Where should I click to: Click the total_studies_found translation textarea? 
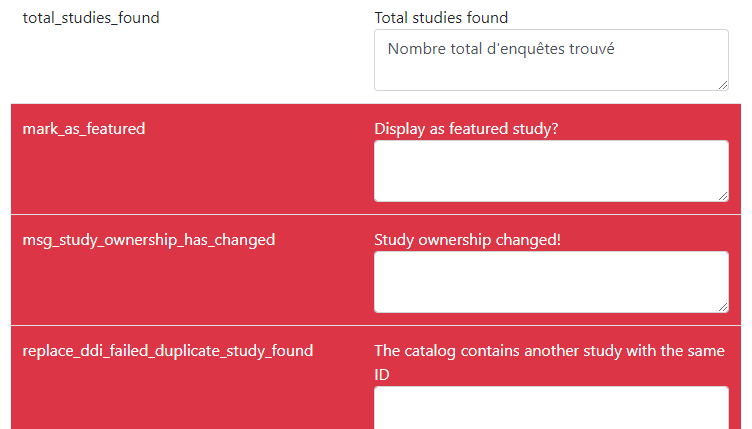551,60
